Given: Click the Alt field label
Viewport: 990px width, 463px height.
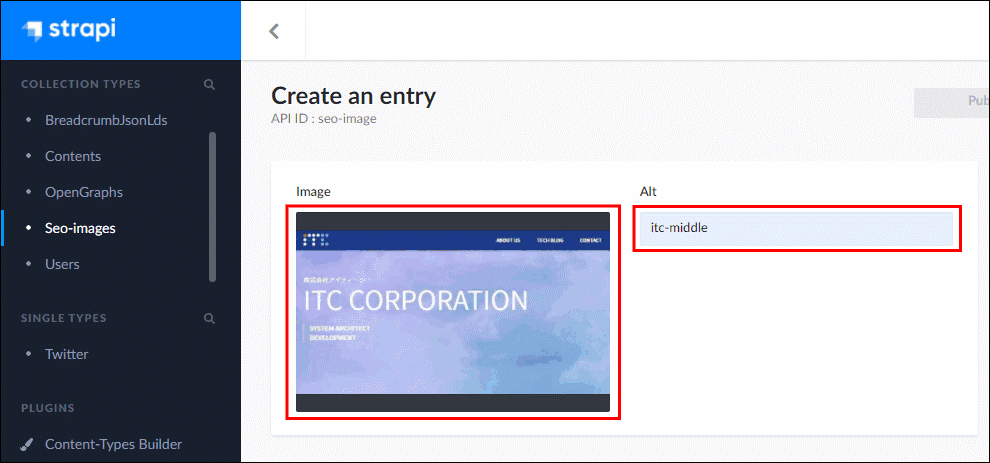Looking at the screenshot, I should tap(648, 192).
